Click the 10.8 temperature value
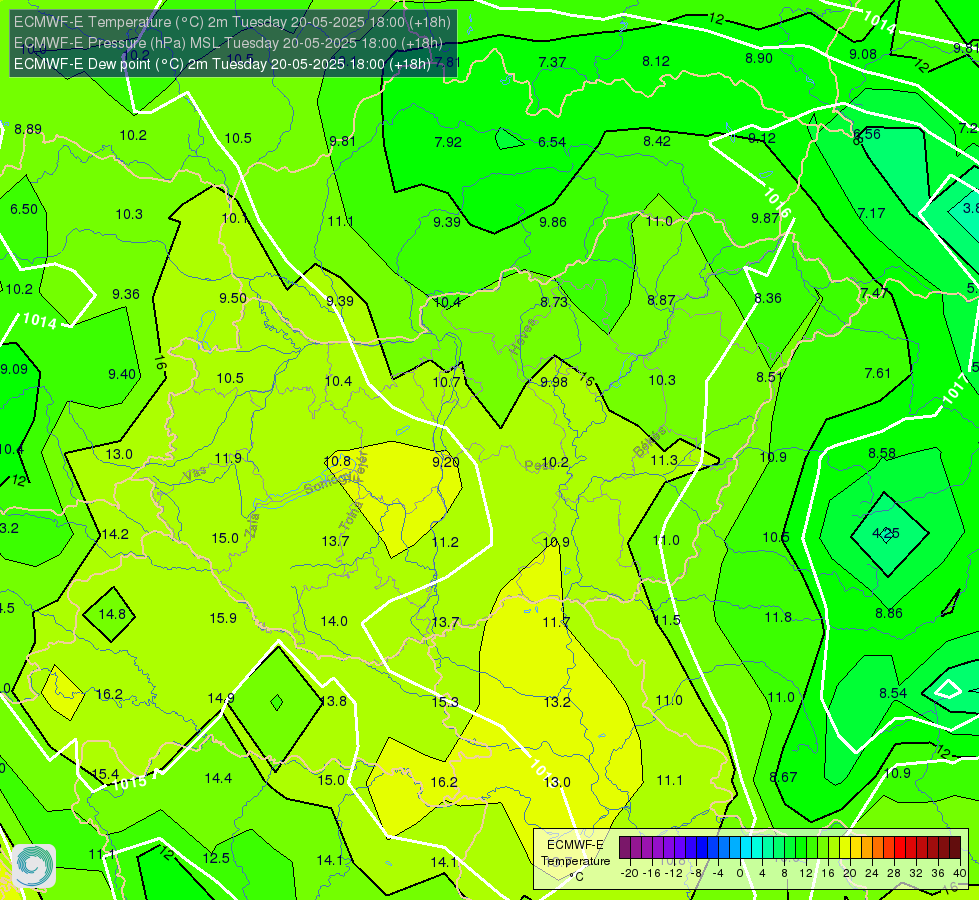Viewport: 979px width, 900px height. tap(337, 461)
